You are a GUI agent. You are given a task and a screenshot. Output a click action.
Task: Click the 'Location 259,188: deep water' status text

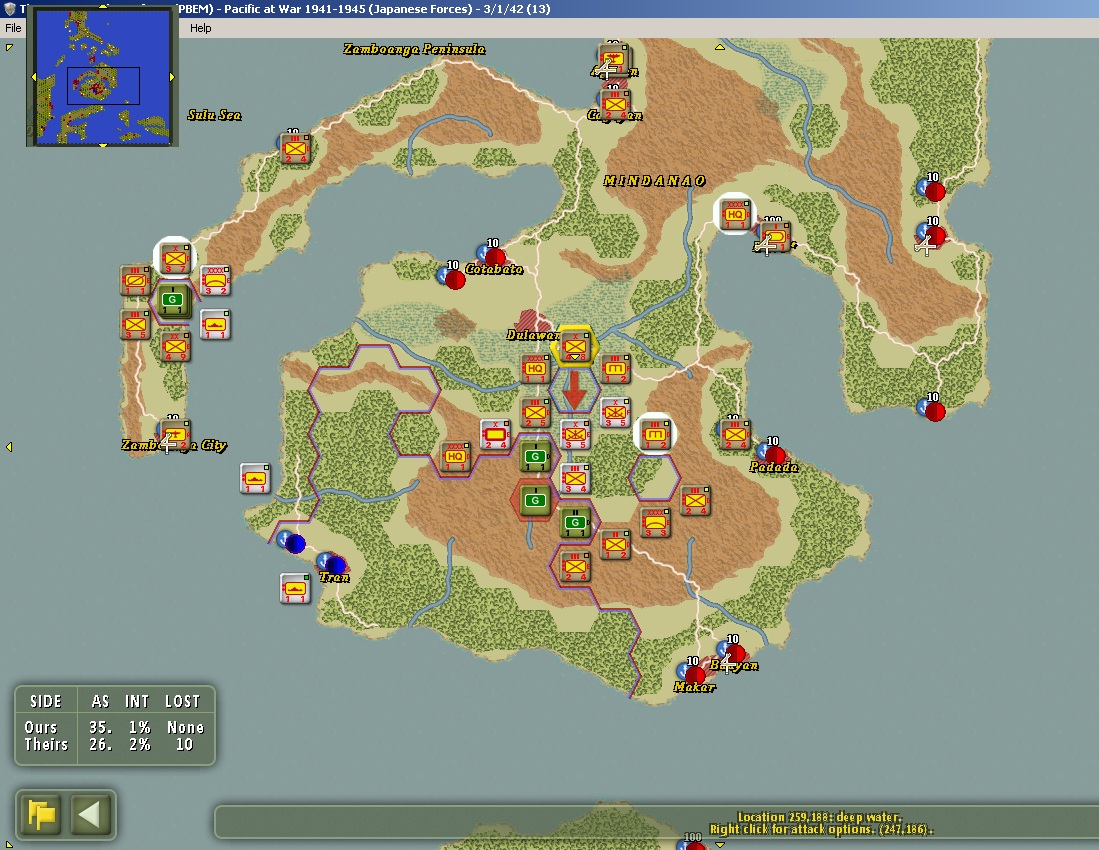pos(819,817)
